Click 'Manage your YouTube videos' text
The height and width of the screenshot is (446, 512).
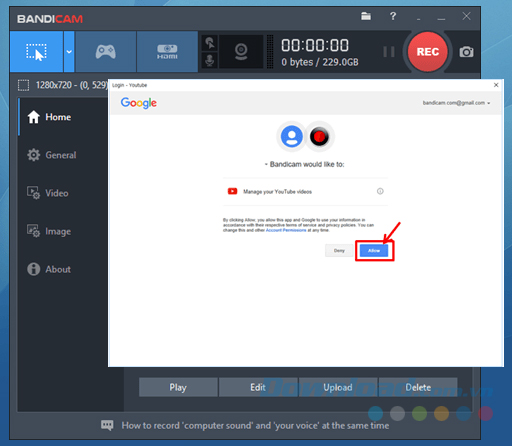click(x=277, y=192)
